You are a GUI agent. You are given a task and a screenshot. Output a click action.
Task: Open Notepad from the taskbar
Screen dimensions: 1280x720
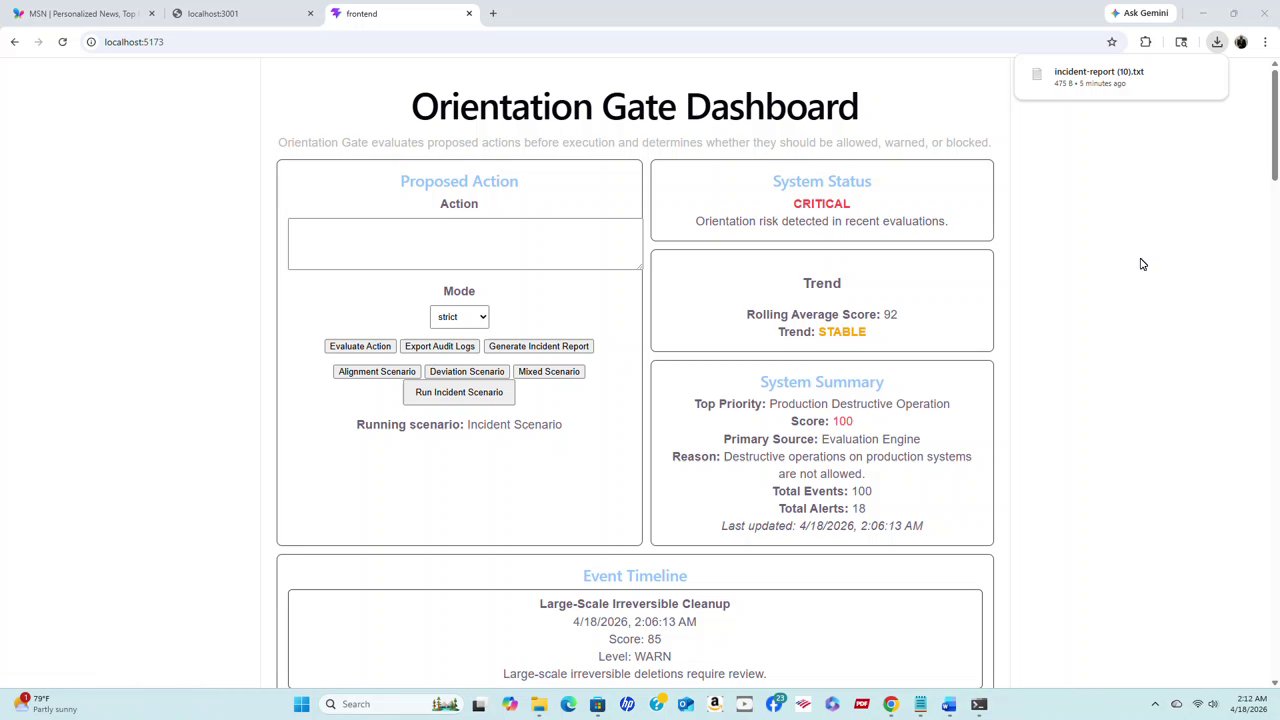click(x=920, y=704)
